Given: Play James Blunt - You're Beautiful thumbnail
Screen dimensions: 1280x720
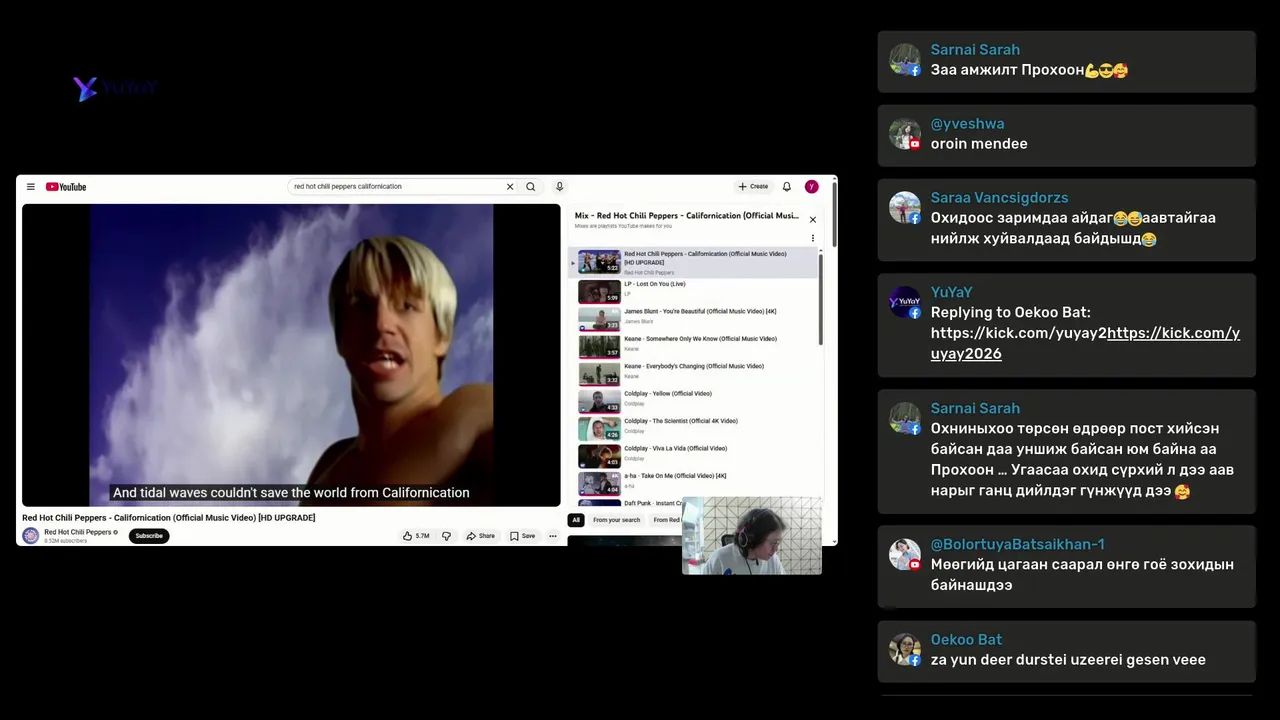Looking at the screenshot, I should tap(599, 319).
